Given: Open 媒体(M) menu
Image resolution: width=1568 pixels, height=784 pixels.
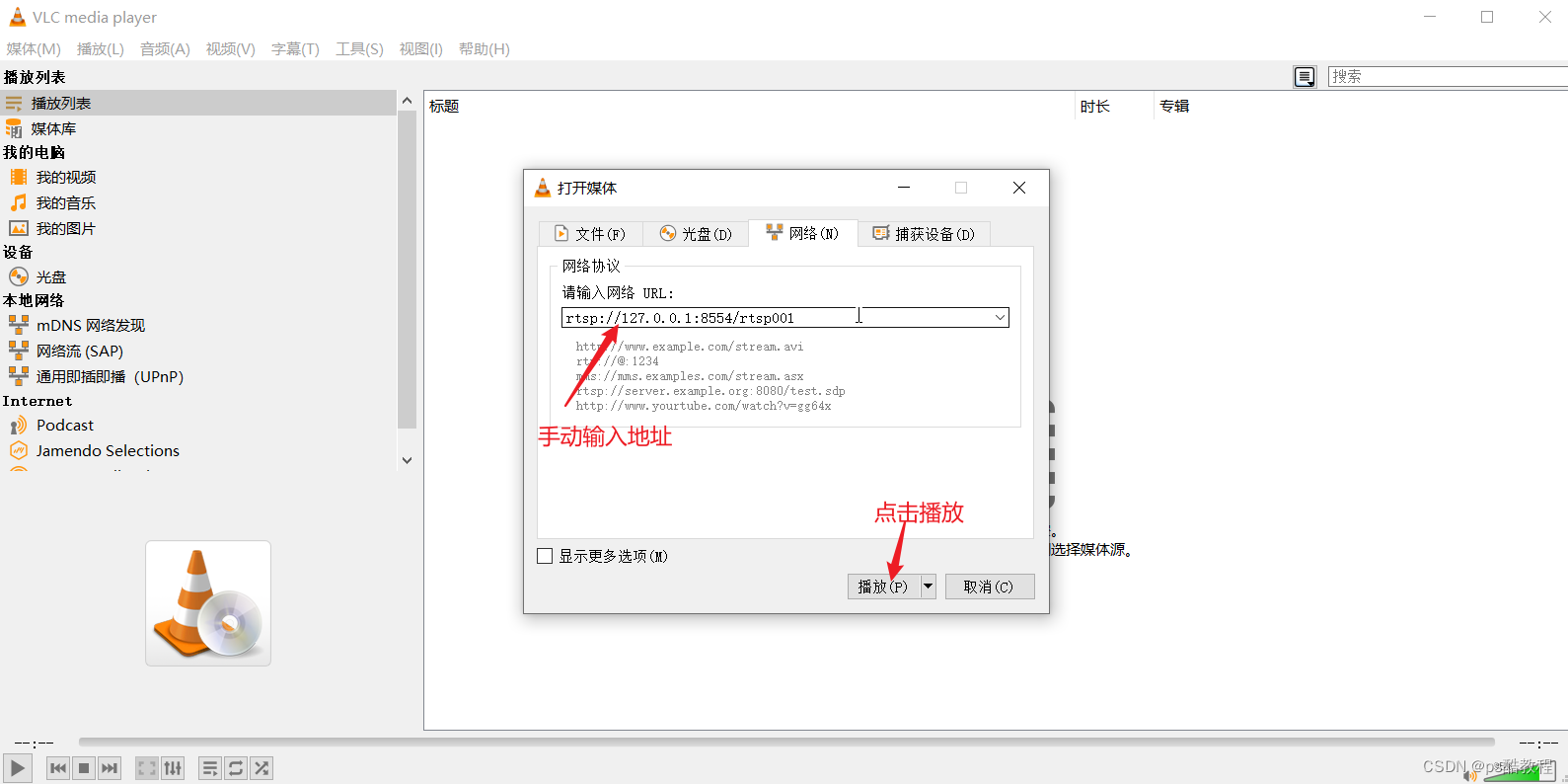Looking at the screenshot, I should coord(34,49).
